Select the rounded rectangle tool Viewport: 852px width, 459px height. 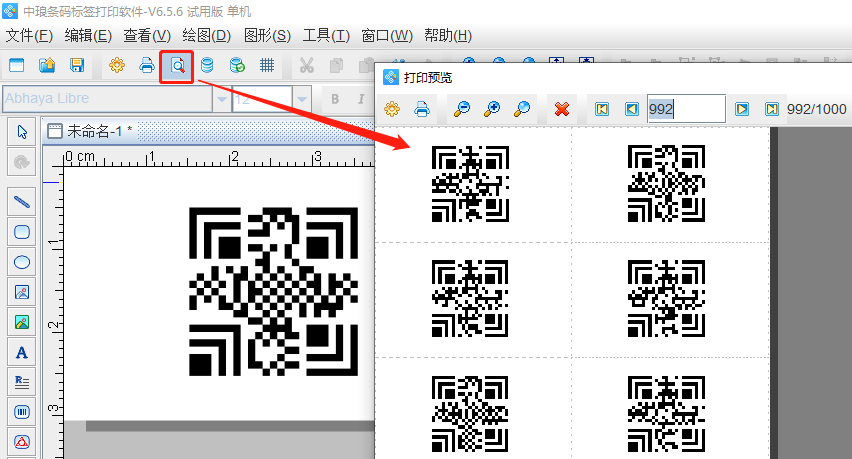point(22,232)
